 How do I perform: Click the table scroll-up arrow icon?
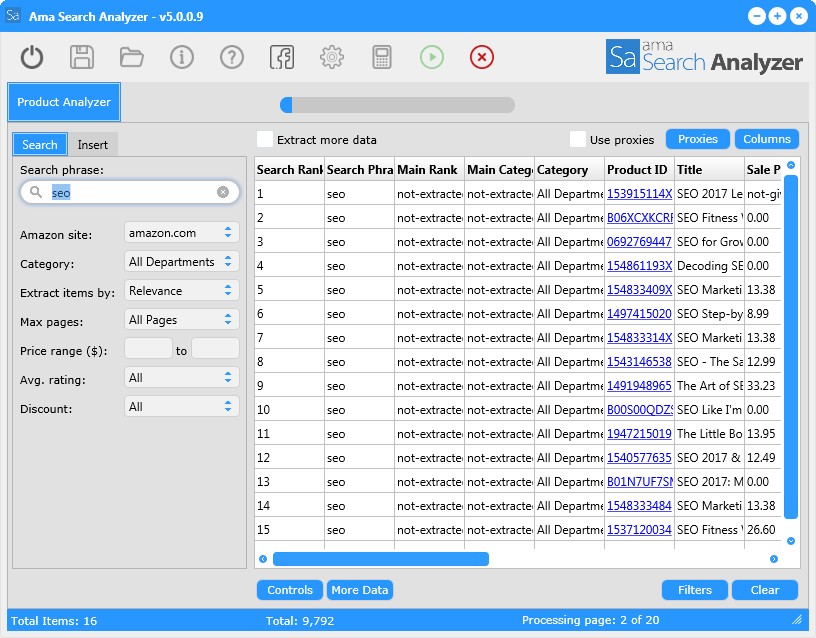click(791, 165)
